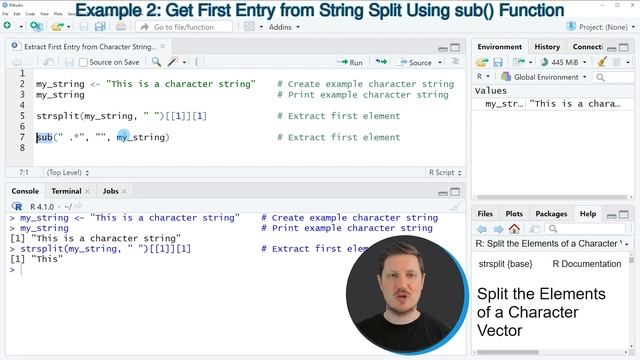
Task: Open the workspace panes dropdown arrow
Action: point(261,27)
